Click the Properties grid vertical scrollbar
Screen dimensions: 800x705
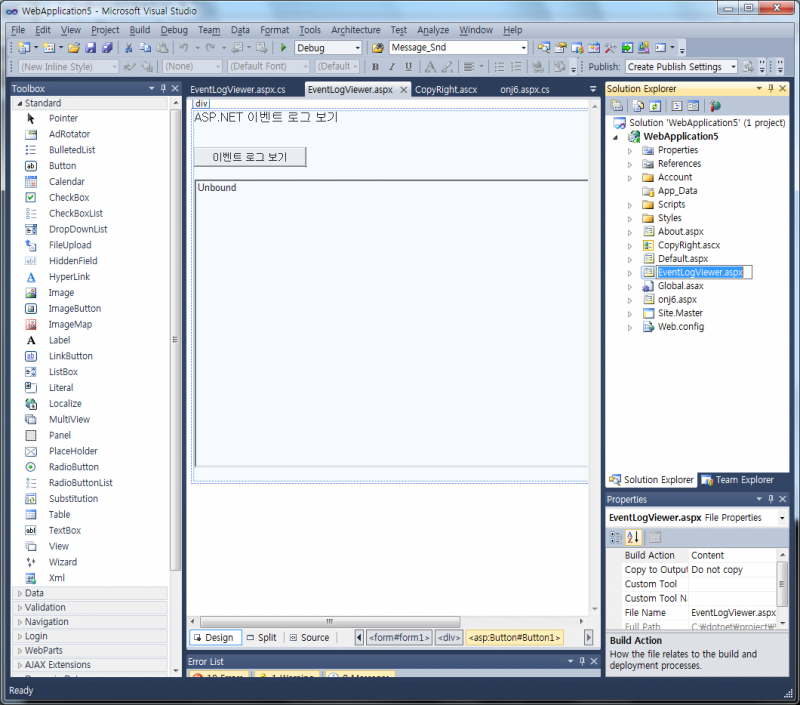pos(782,584)
